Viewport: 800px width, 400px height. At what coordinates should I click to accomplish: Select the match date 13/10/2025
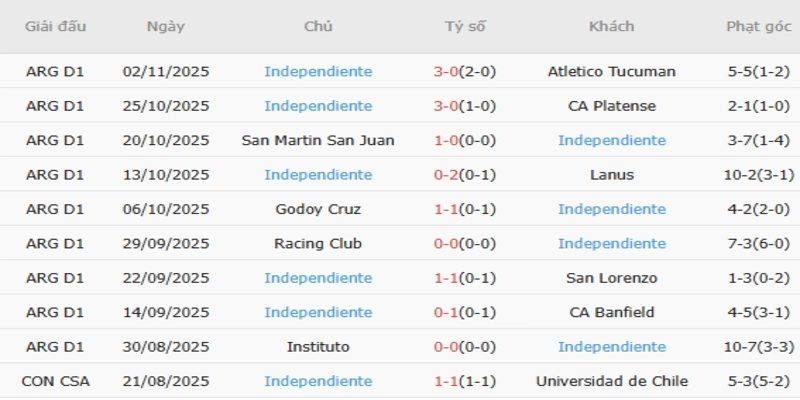(165, 175)
